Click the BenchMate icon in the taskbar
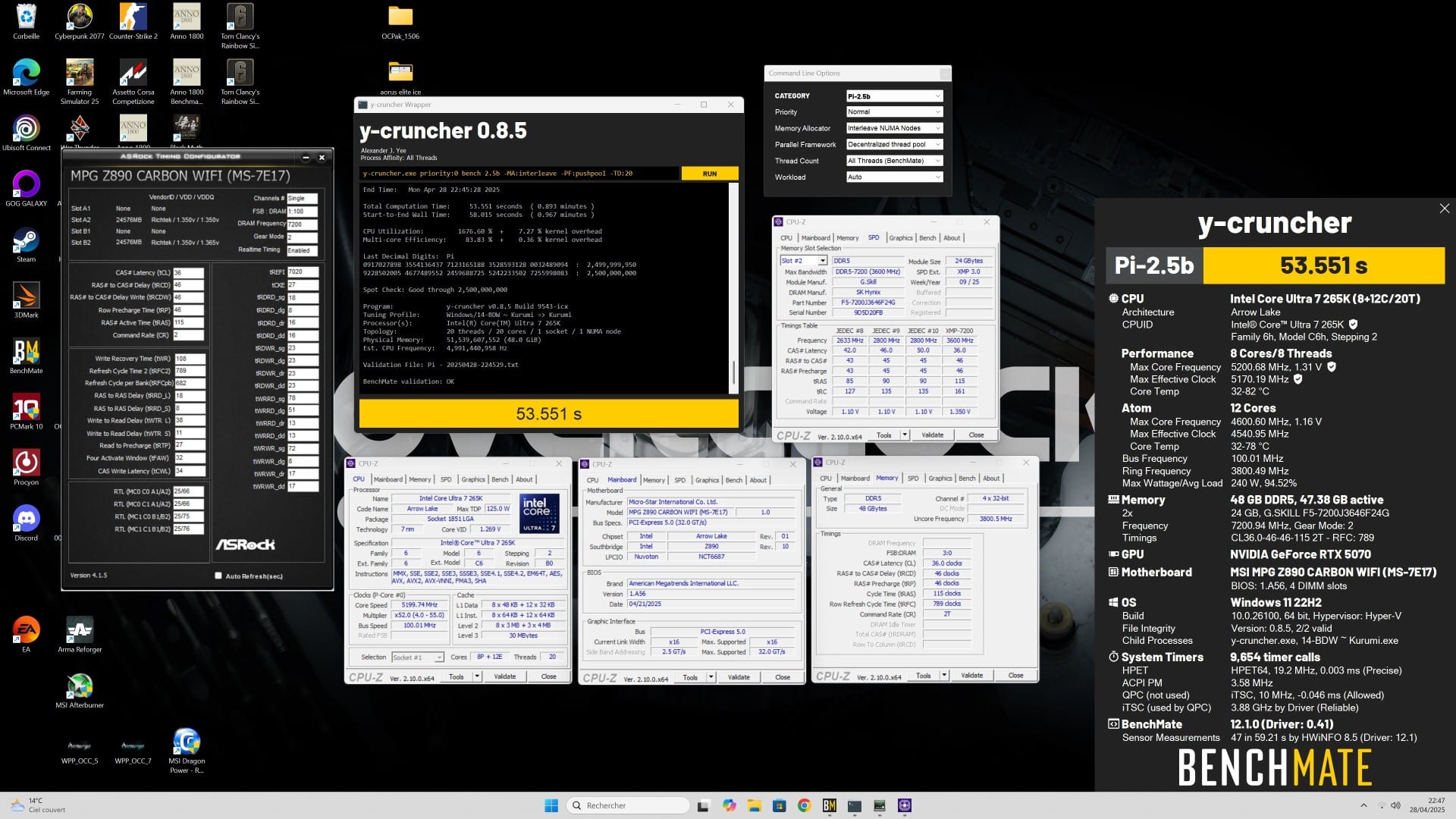 (x=829, y=805)
